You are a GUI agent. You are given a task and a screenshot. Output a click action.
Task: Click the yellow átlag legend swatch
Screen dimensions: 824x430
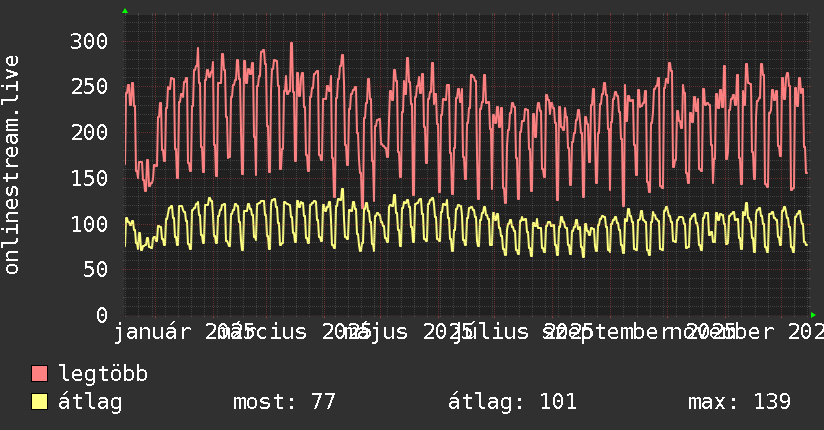click(x=39, y=401)
